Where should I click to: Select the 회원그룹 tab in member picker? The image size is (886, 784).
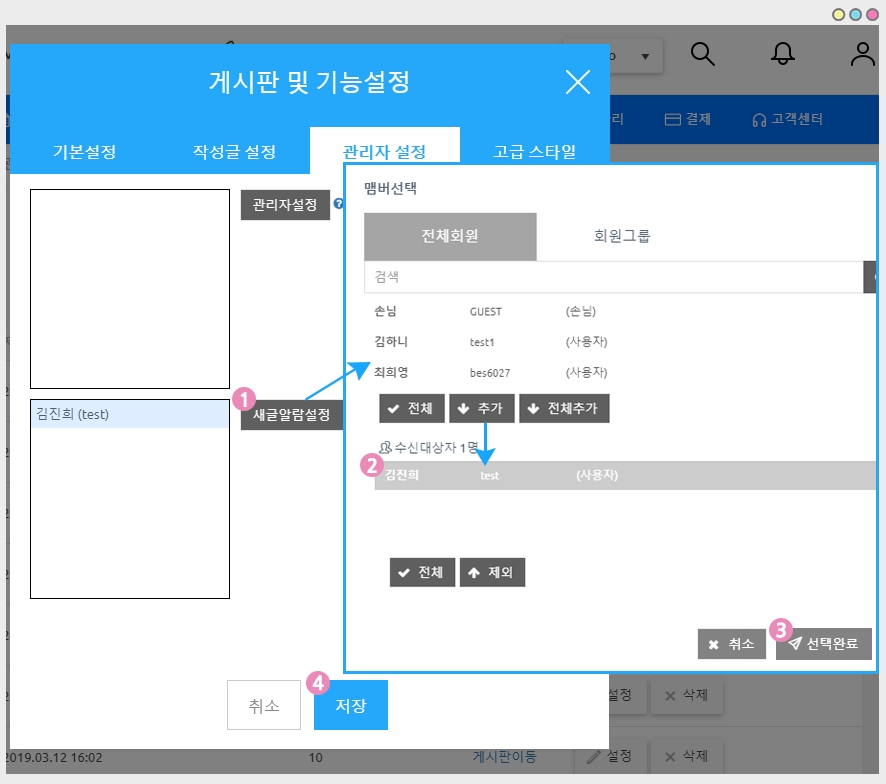pos(622,237)
